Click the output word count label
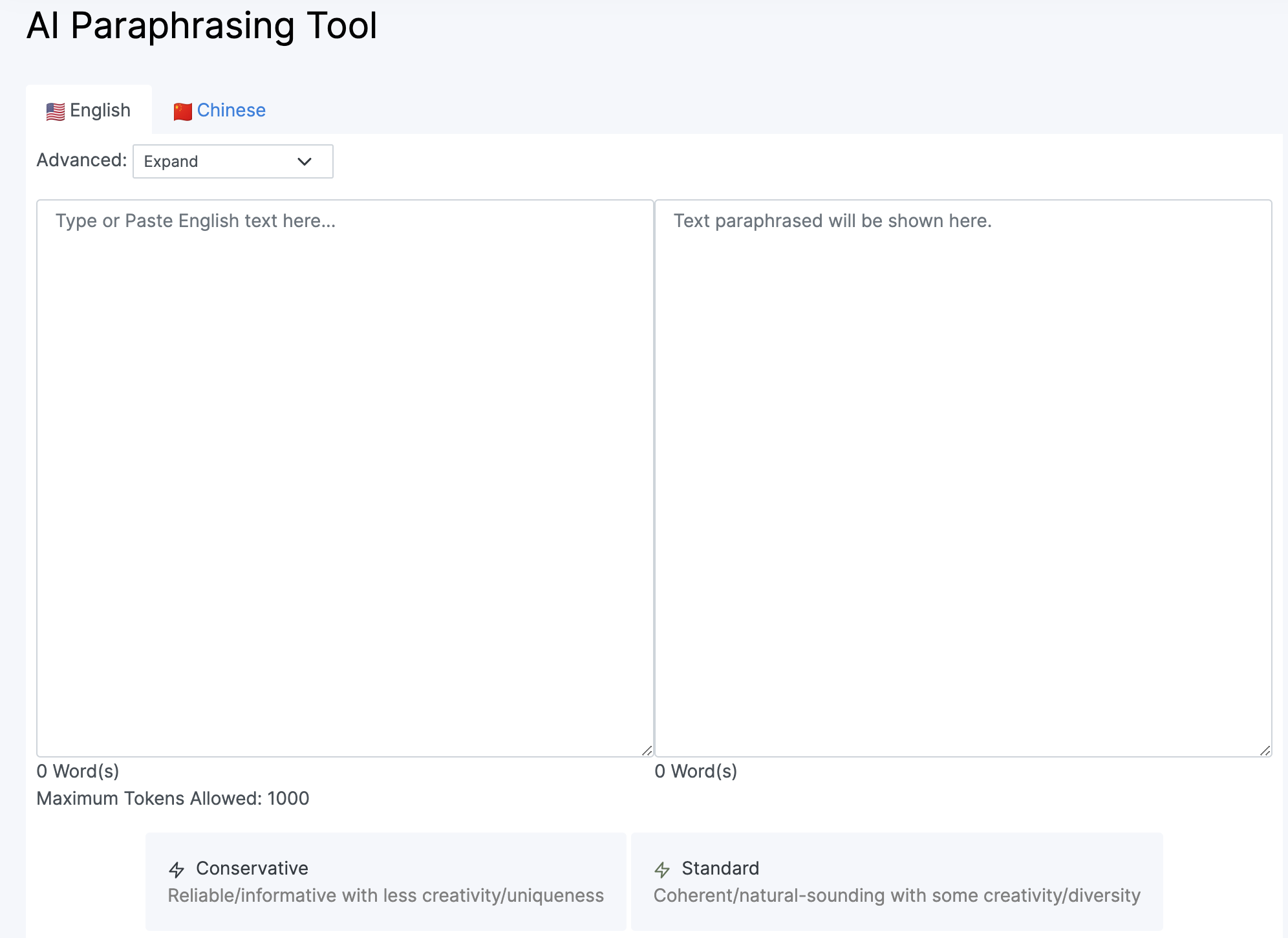 point(696,771)
